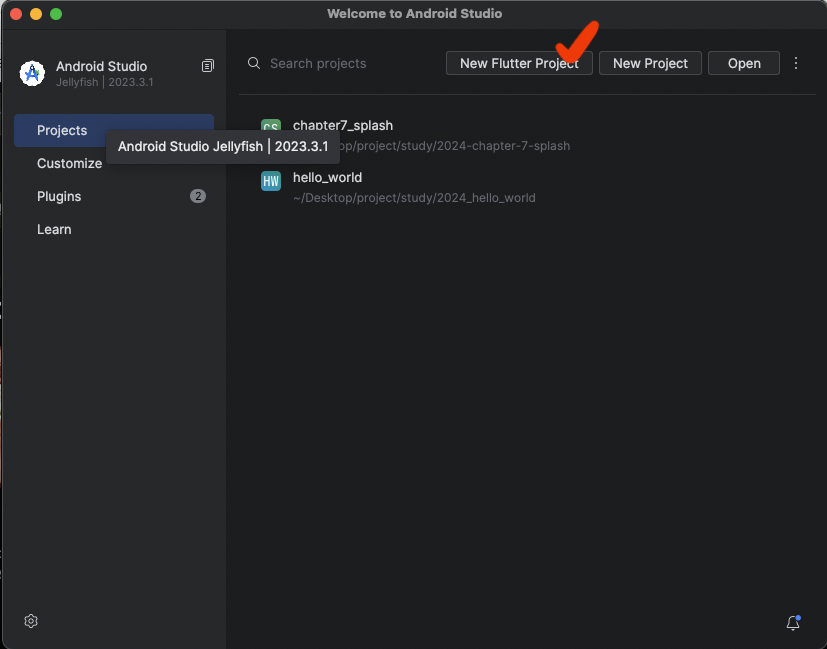This screenshot has height=649, width=827.
Task: Click the Android Studio title text
Action: pyautogui.click(x=101, y=66)
